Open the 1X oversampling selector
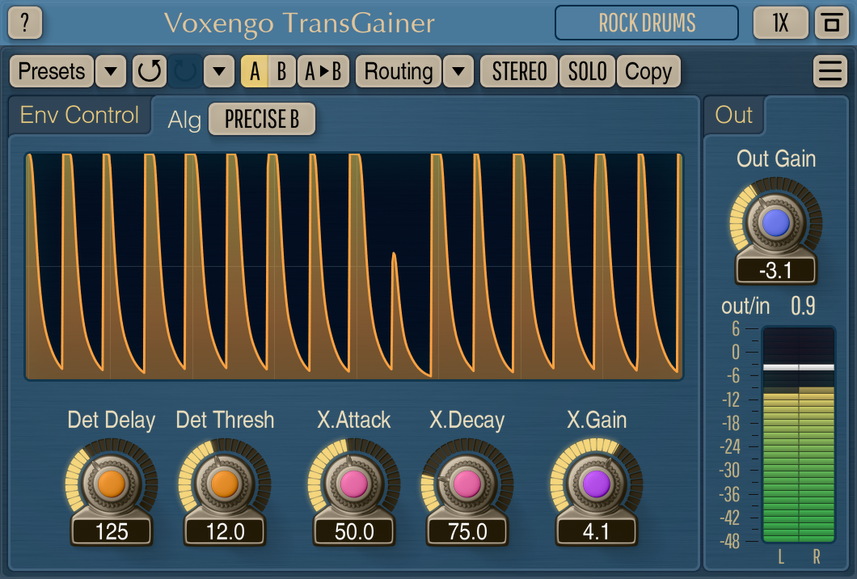 780,23
